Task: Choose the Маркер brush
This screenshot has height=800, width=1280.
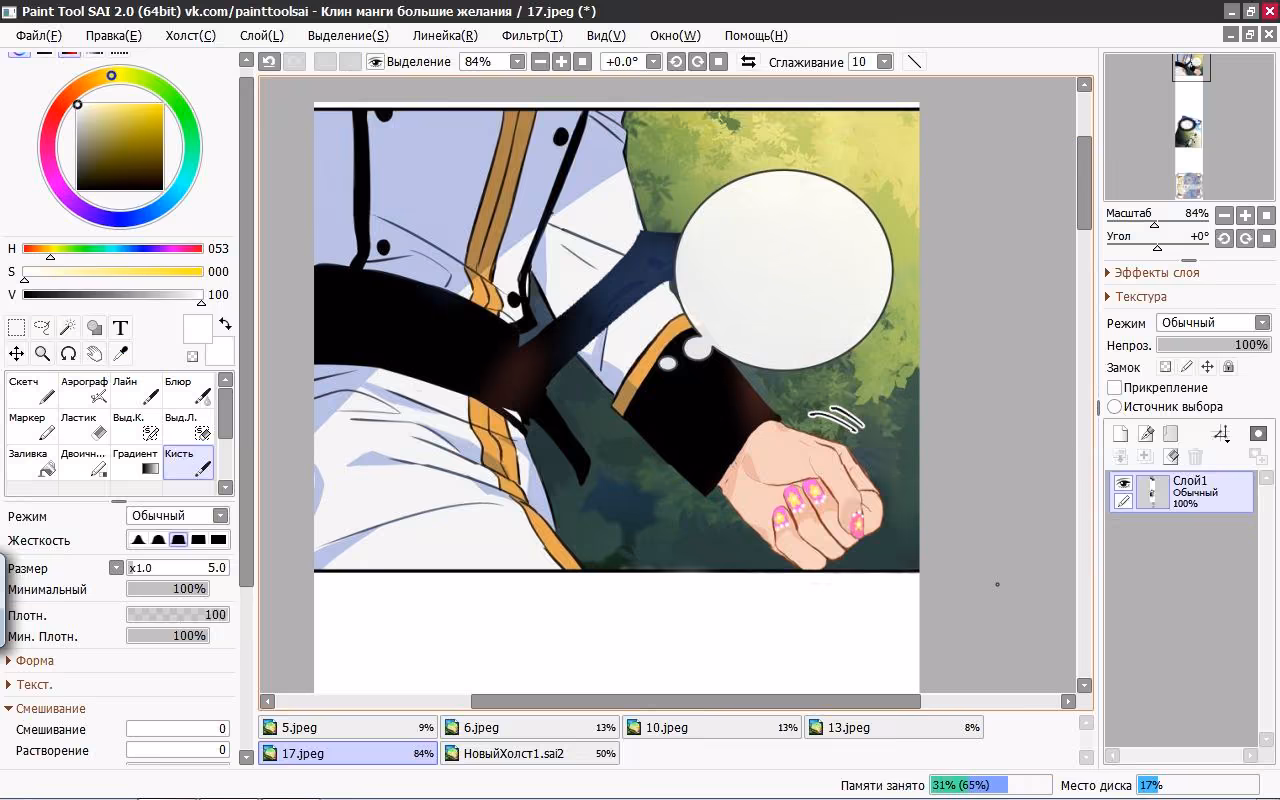Action: tap(31, 426)
